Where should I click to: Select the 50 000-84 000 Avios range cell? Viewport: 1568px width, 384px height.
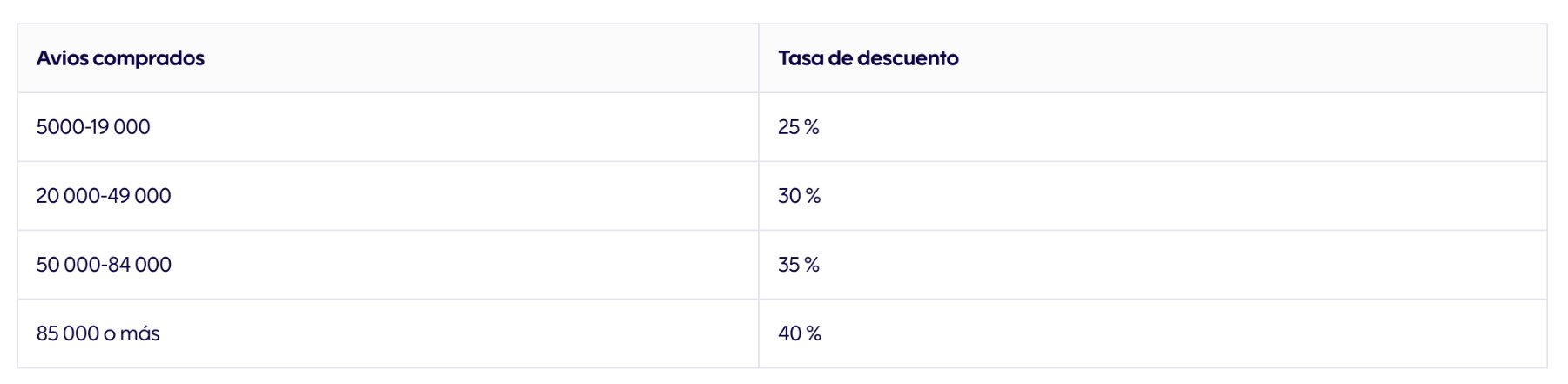coord(104,265)
